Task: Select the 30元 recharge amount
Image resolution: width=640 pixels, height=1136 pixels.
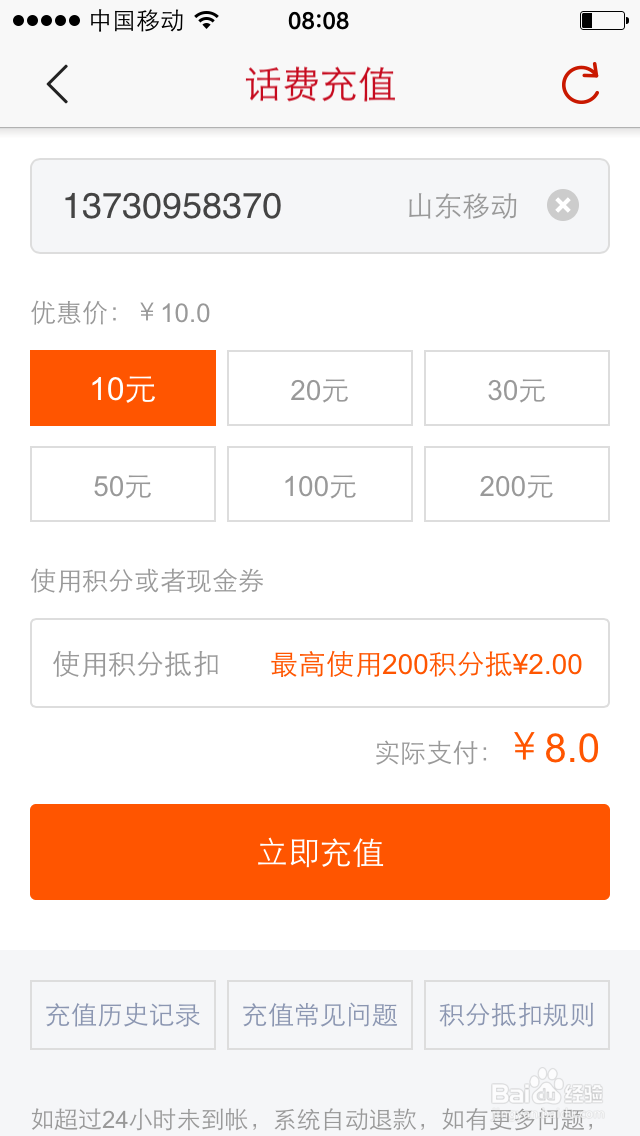Action: point(517,388)
